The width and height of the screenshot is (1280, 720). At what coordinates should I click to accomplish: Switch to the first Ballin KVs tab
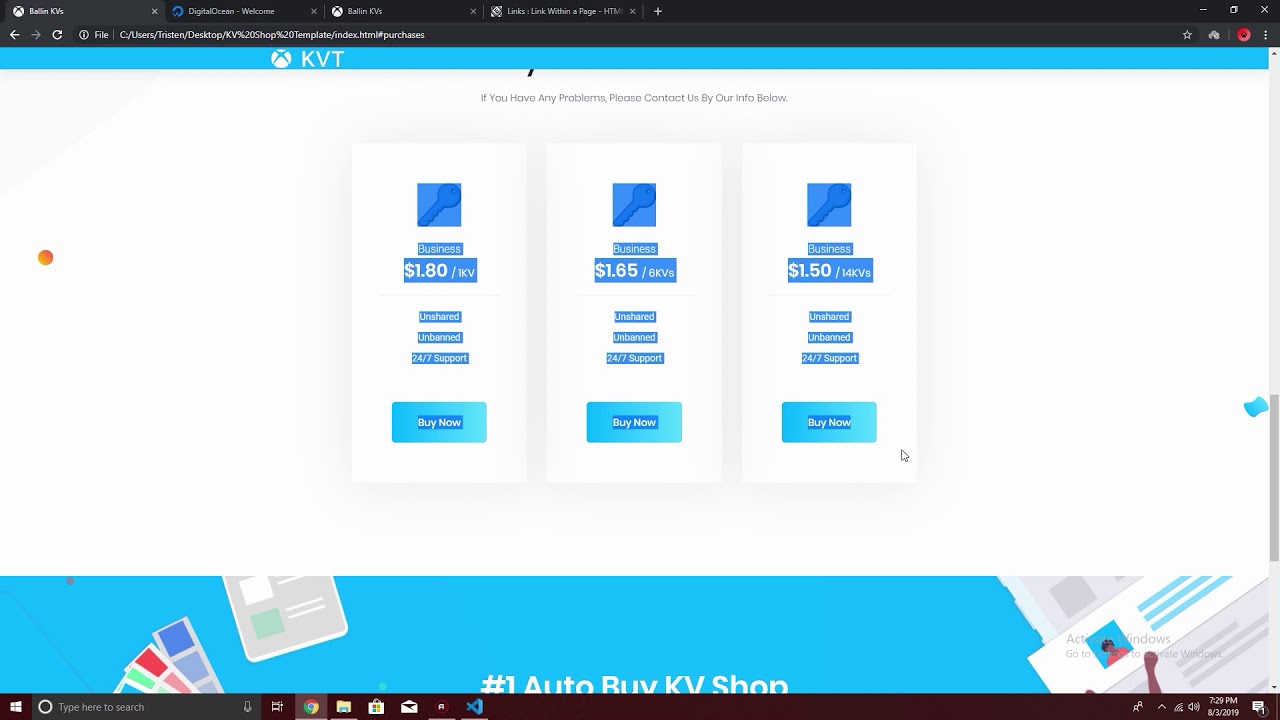82,11
